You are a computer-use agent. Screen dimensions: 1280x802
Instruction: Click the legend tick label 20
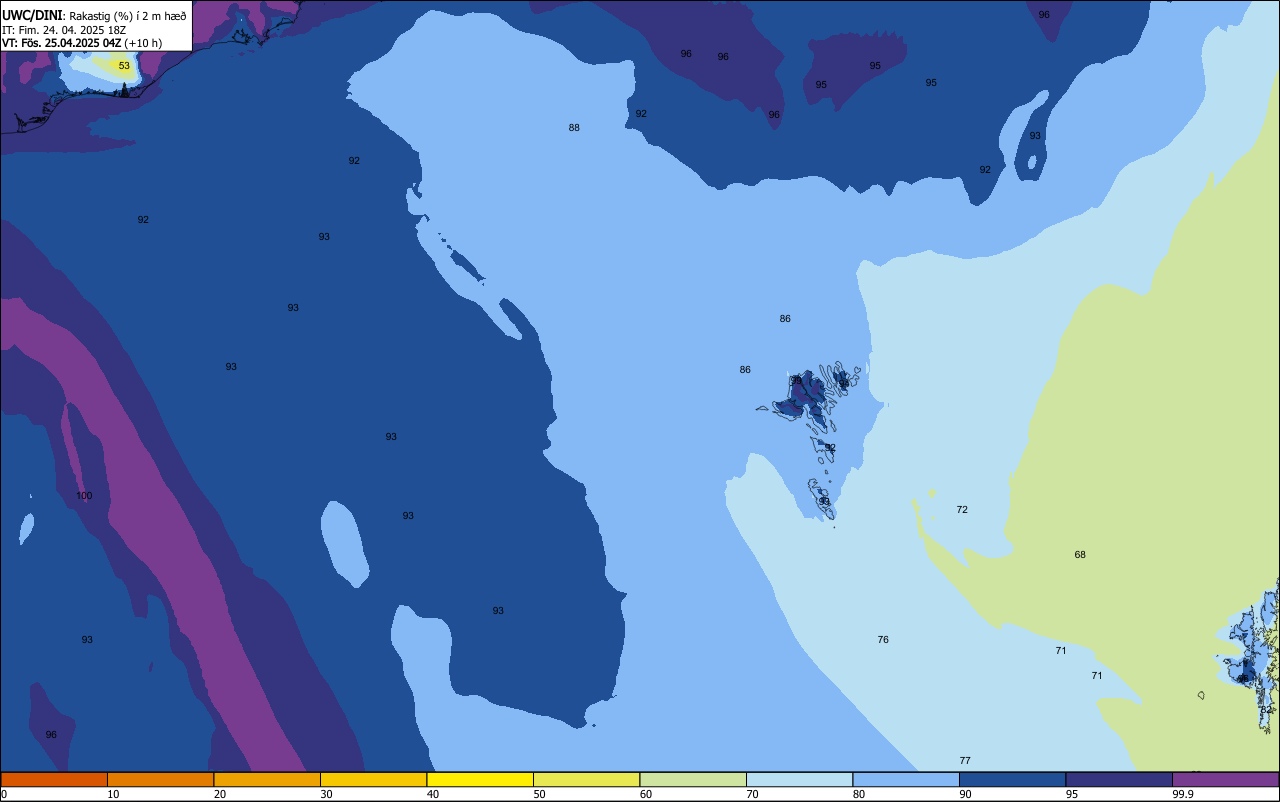click(x=220, y=794)
